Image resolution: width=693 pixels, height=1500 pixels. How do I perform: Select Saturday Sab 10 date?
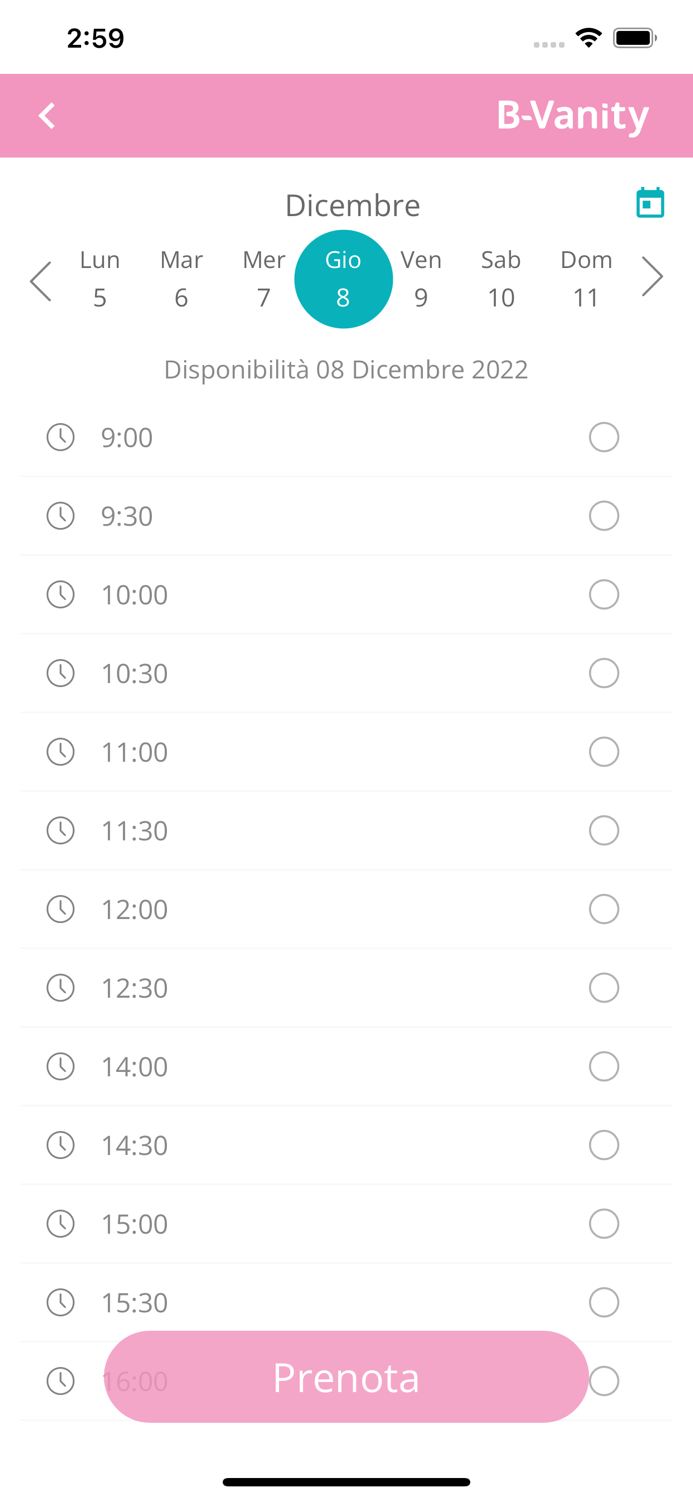click(x=501, y=279)
